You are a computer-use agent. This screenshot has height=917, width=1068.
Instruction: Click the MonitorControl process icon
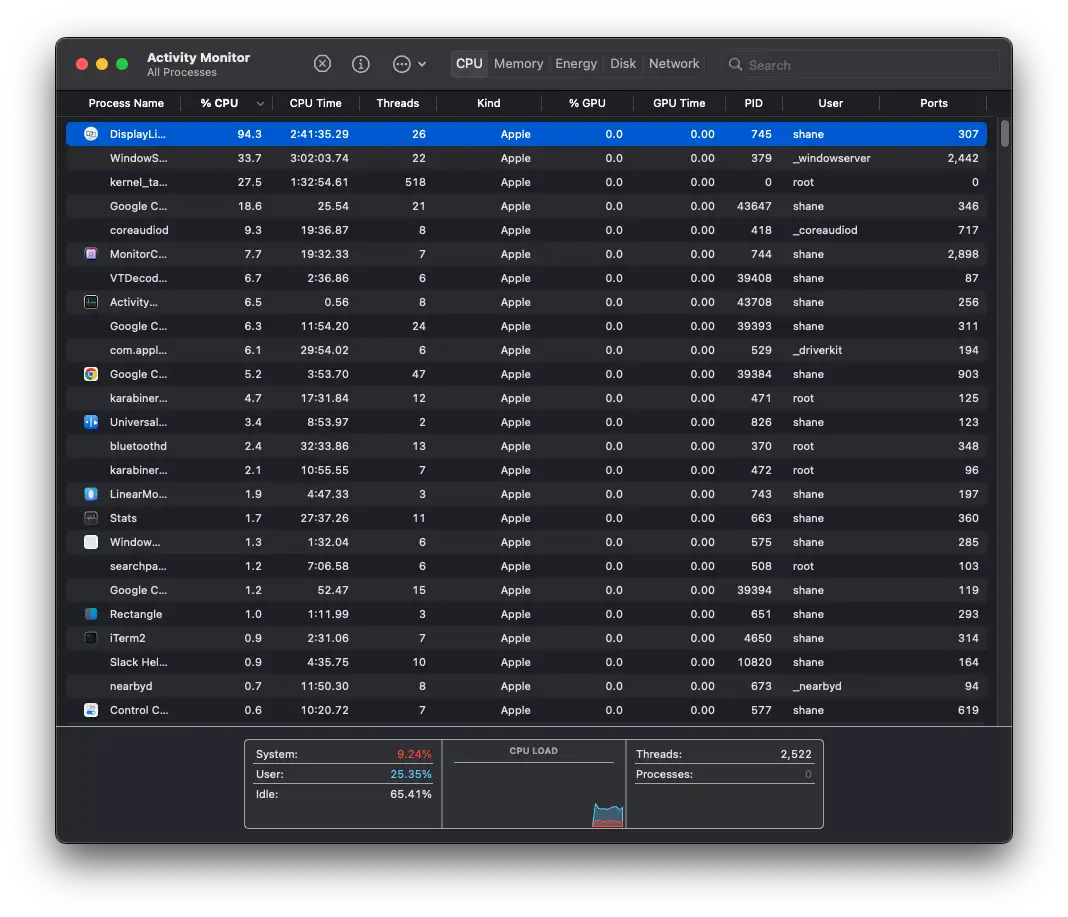point(91,254)
